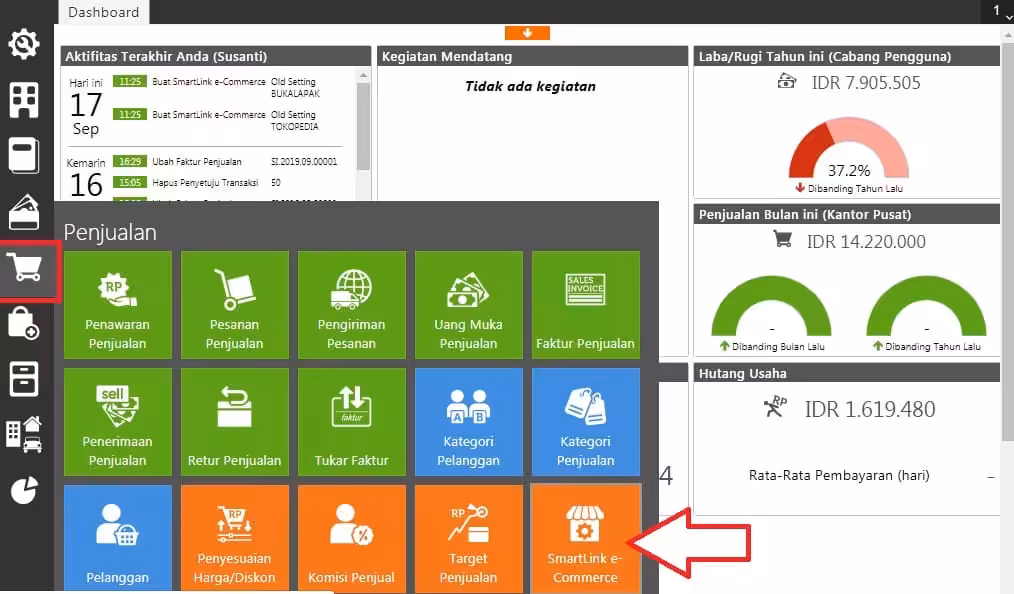Open Penerimaan Penjualan tile

(118, 421)
